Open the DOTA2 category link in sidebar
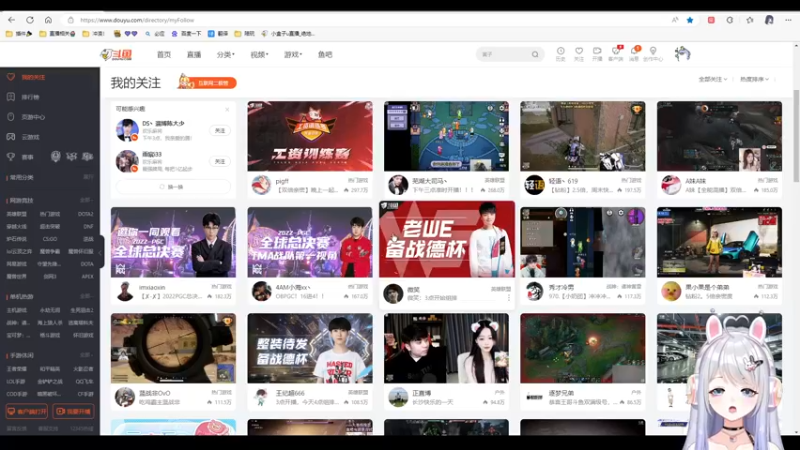The height and width of the screenshot is (450, 800). [86, 214]
